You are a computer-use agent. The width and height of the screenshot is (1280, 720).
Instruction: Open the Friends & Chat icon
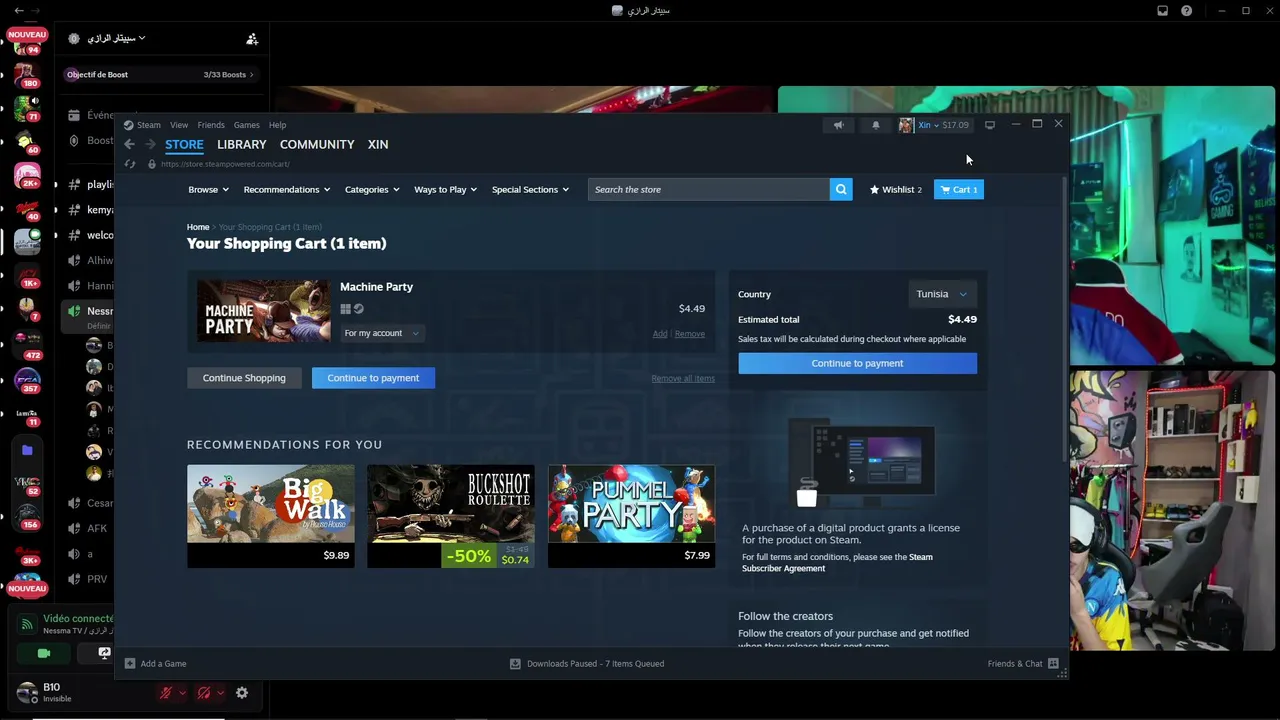click(1053, 663)
